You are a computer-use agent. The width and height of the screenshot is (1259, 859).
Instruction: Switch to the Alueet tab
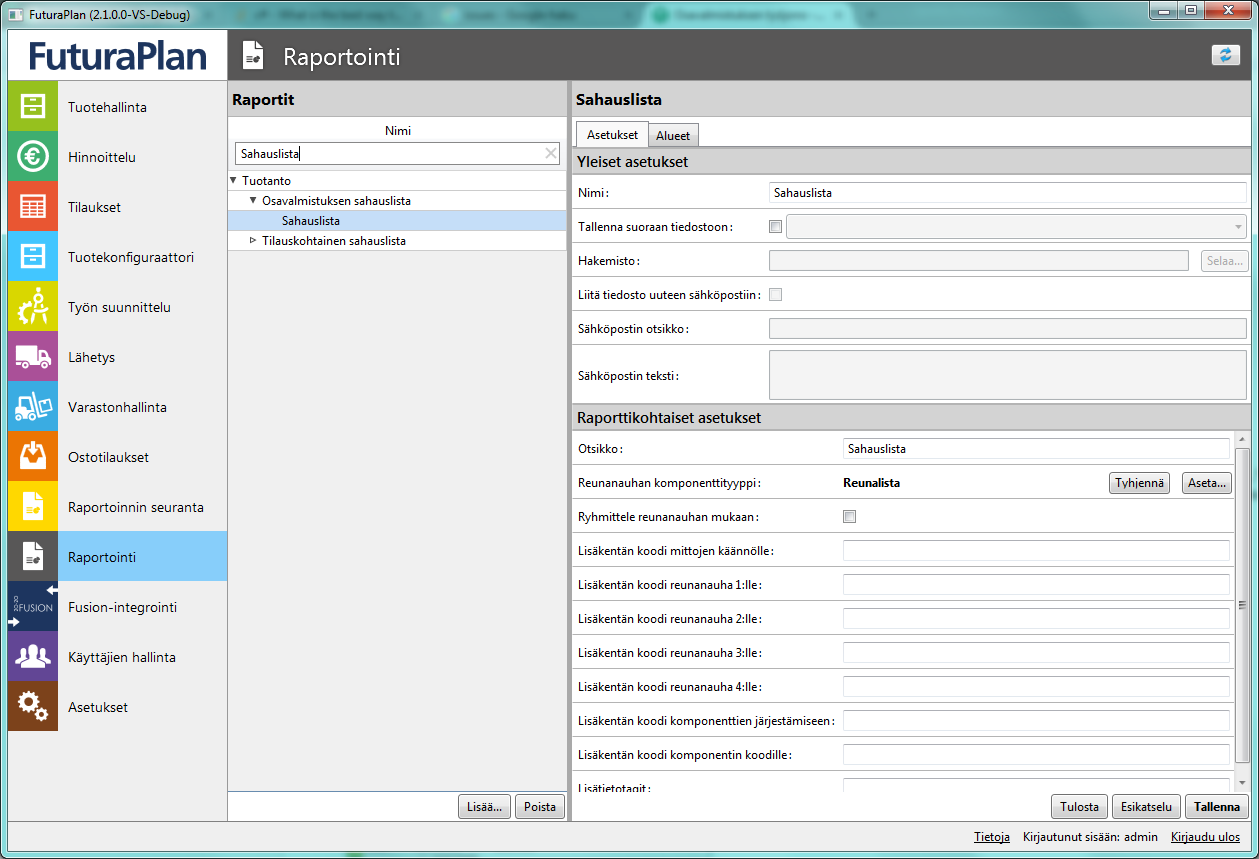point(673,136)
